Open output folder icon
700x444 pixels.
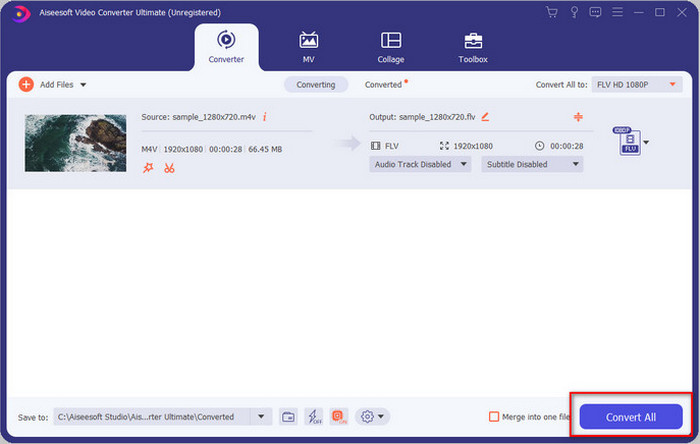pos(288,417)
